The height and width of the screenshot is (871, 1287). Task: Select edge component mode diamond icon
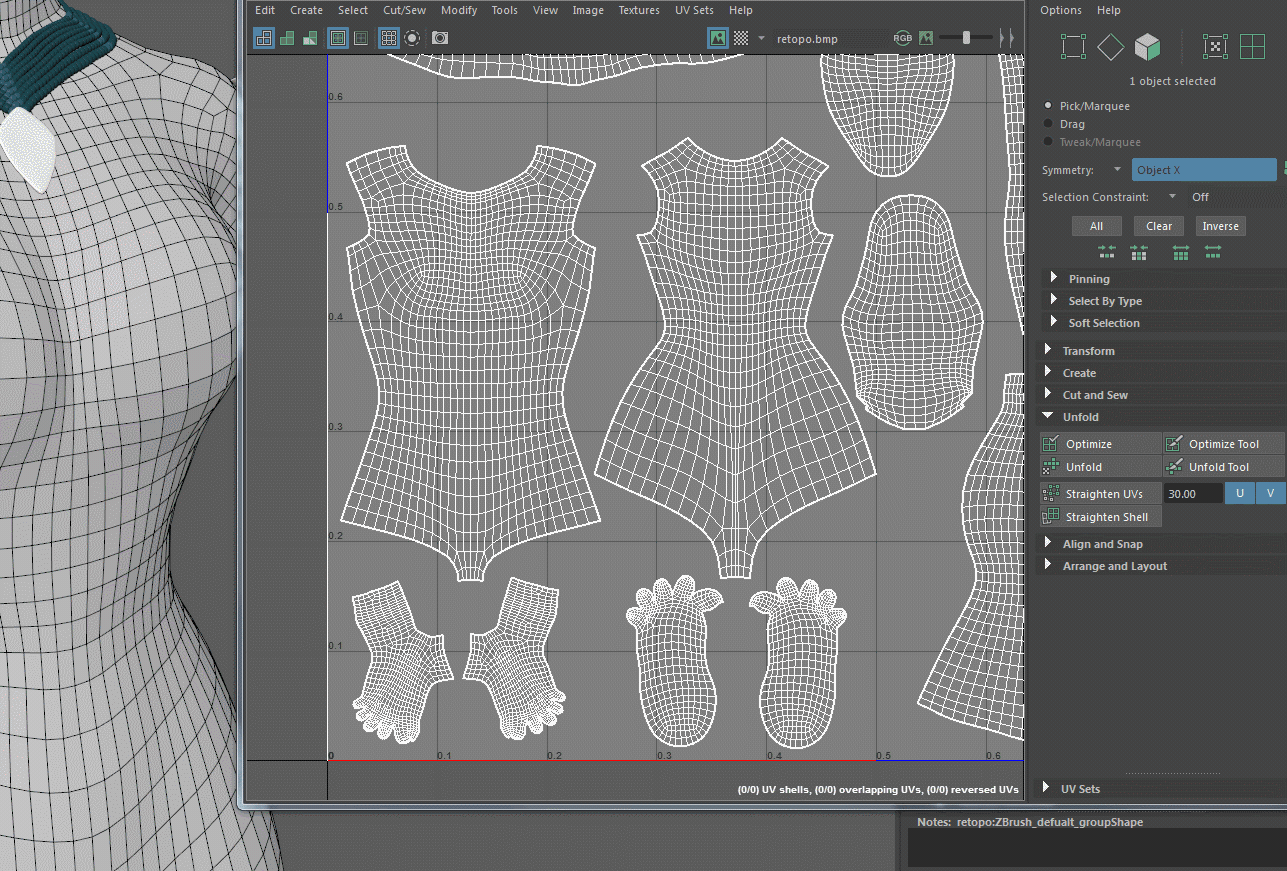click(x=1110, y=46)
